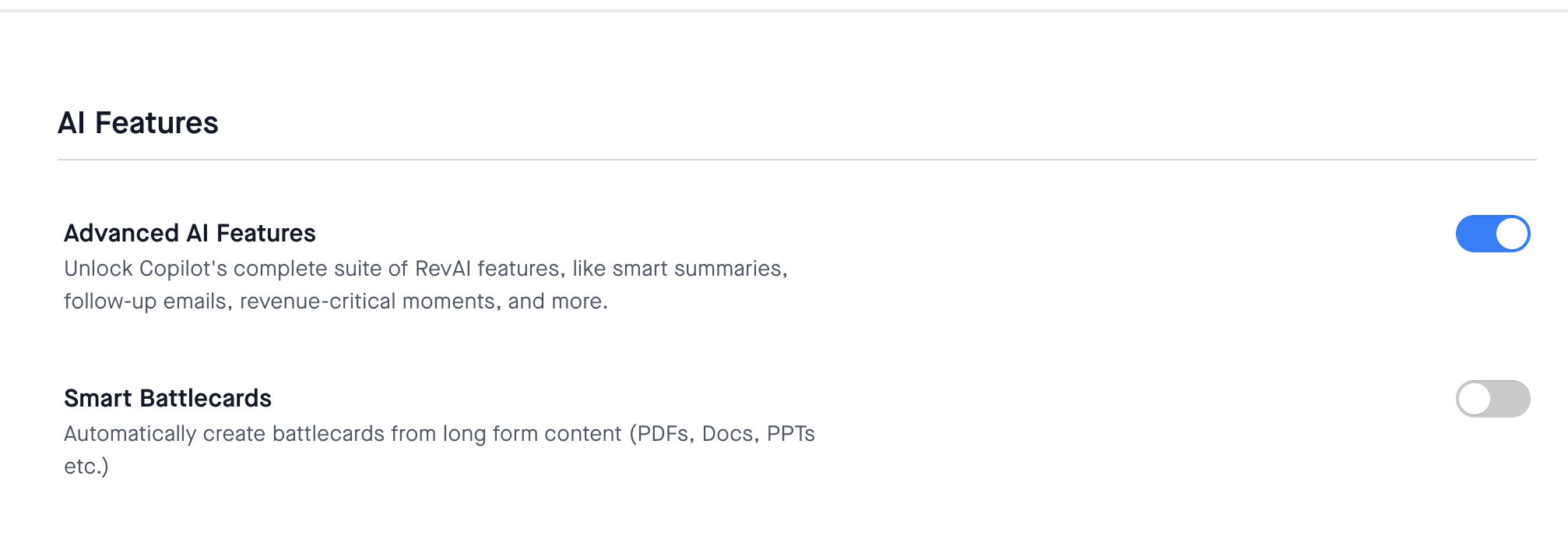The width and height of the screenshot is (1568, 553).
Task: Click the phrase "follow-up emails"
Action: point(148,301)
